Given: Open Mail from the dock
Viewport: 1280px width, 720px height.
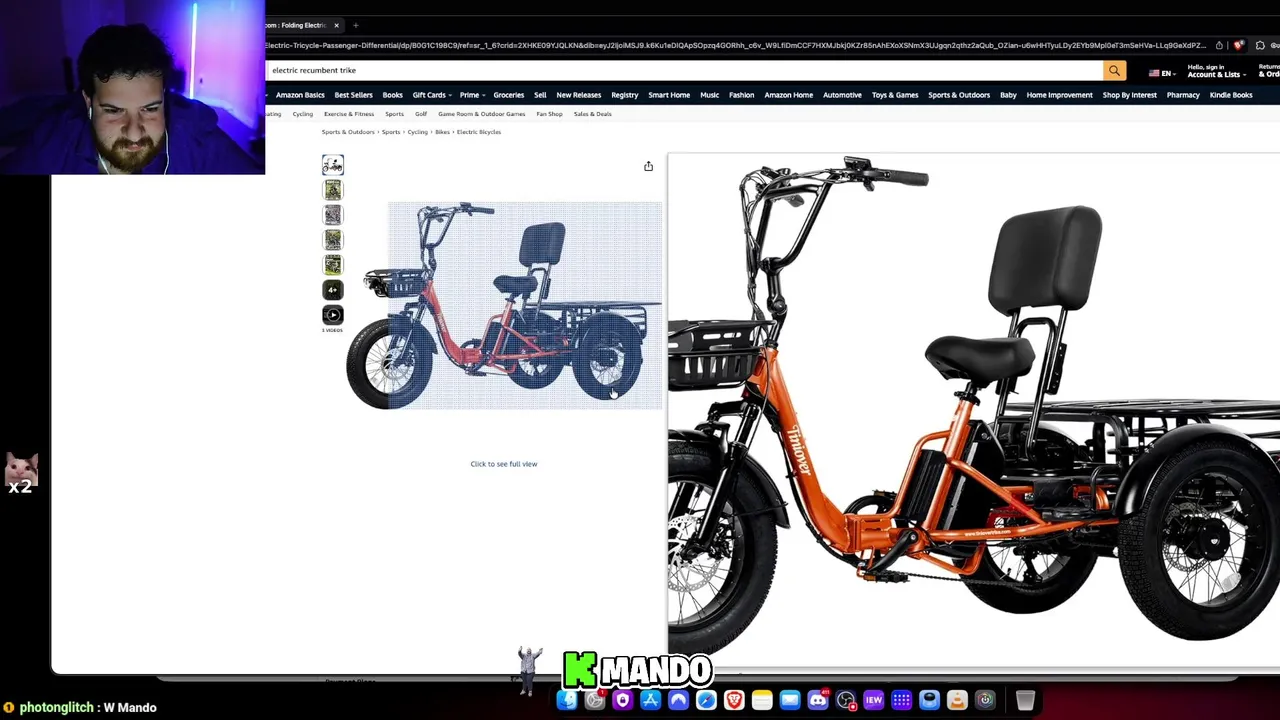Looking at the screenshot, I should (x=790, y=700).
